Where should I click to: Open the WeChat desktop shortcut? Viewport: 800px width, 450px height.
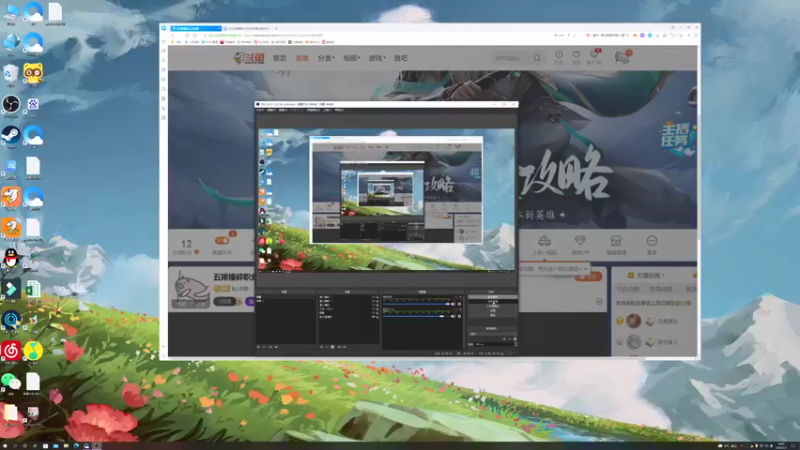coord(11,382)
